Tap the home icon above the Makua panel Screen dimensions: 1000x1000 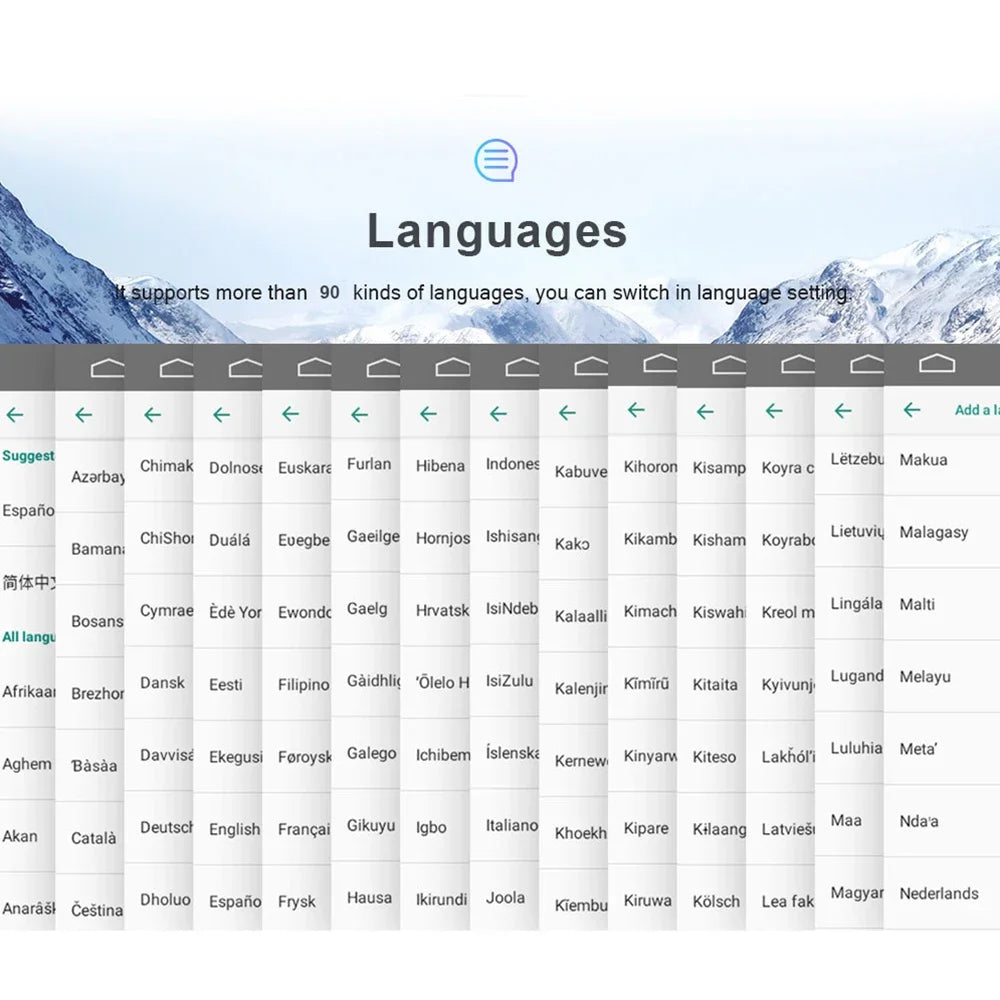[937, 364]
